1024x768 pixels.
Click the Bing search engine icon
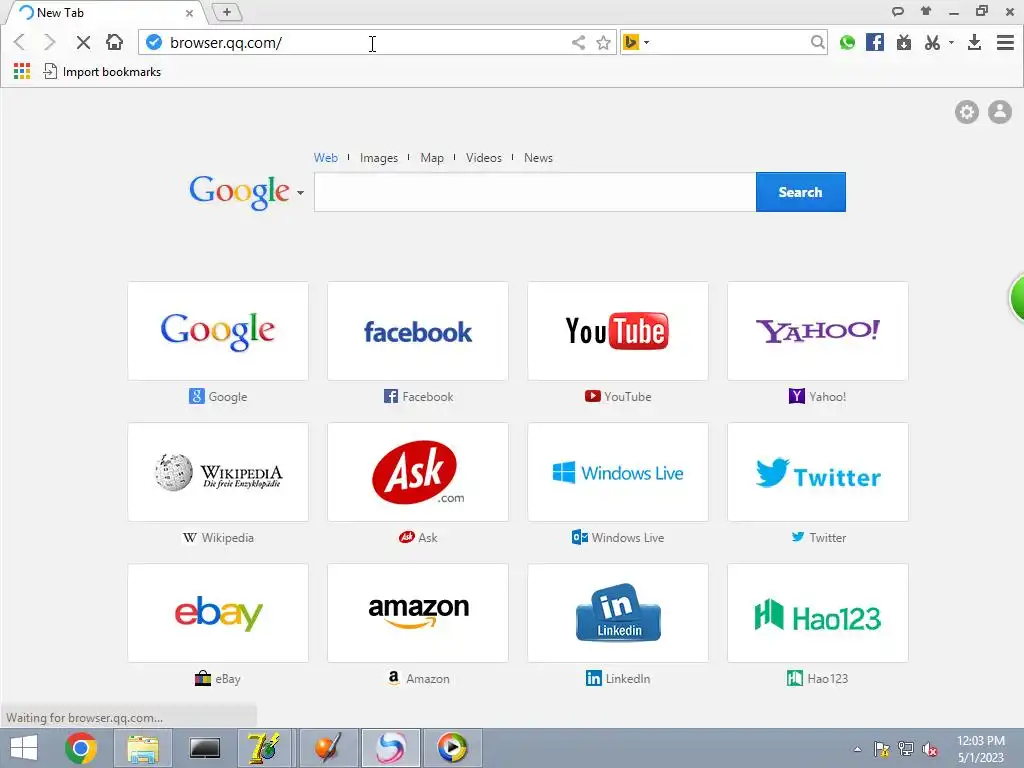[x=631, y=42]
